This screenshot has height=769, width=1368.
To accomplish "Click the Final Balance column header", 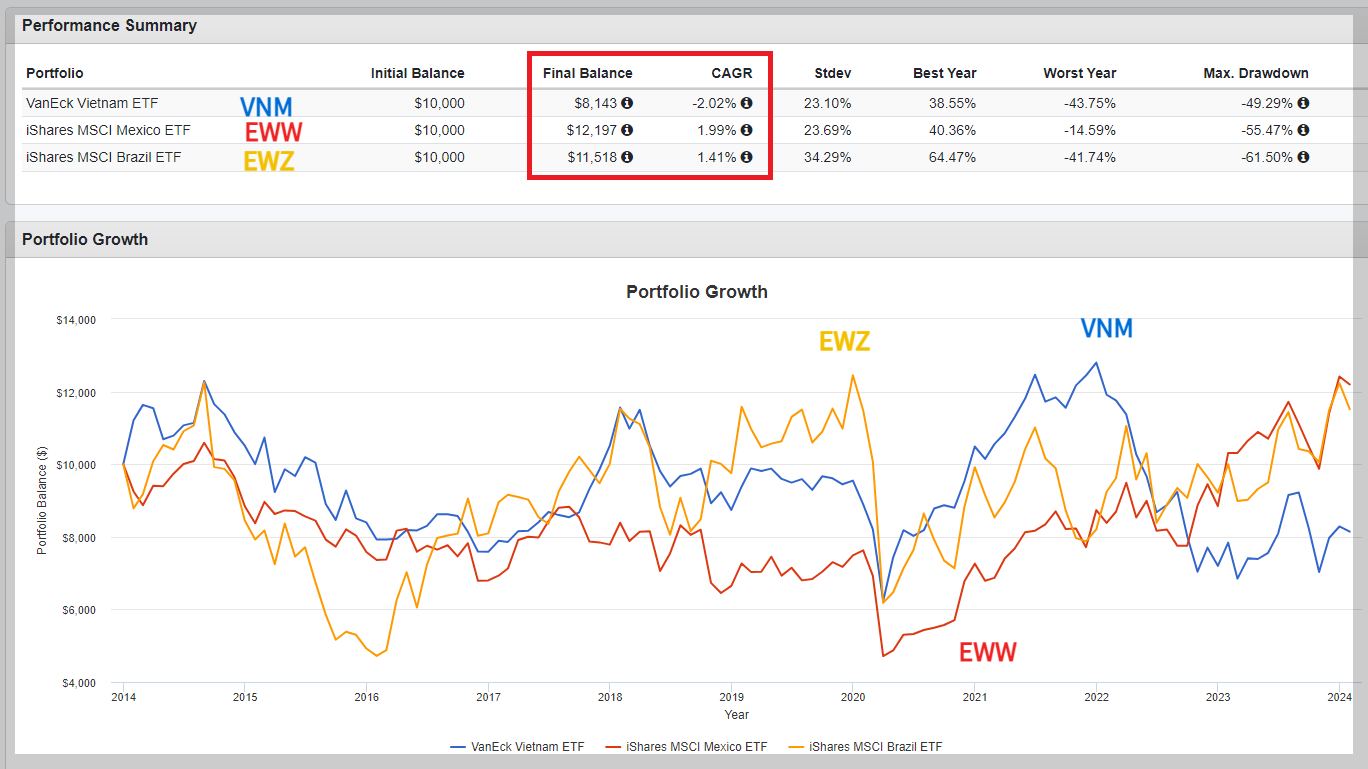I will (588, 73).
